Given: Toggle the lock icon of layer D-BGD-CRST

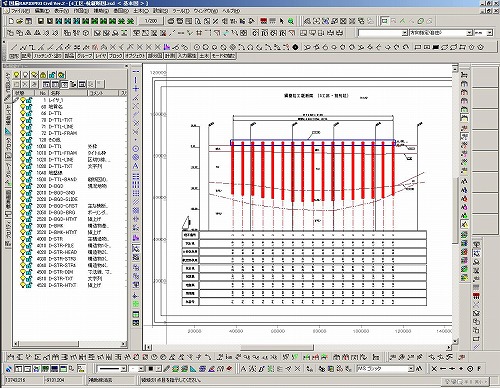Looking at the screenshot, I should (x=29, y=206).
